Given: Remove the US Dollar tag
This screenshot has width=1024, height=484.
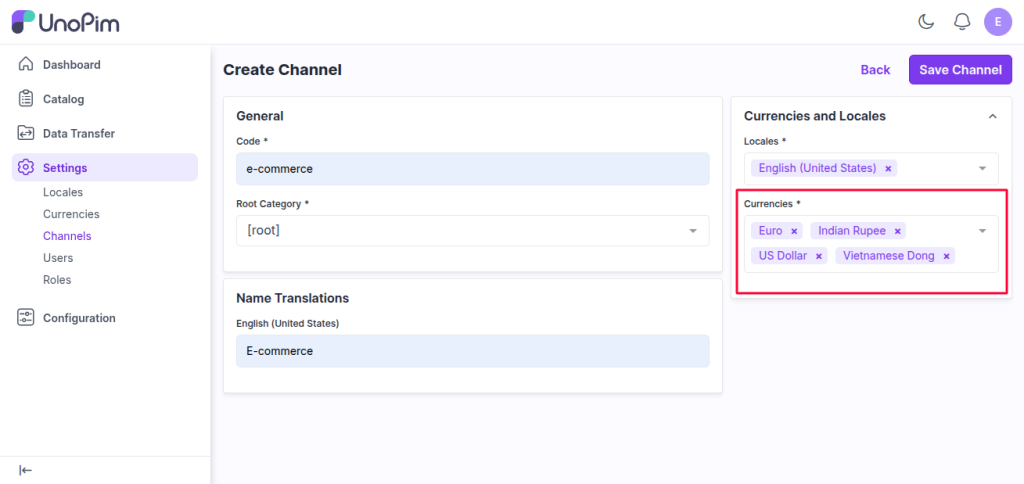Looking at the screenshot, I should click(x=819, y=256).
